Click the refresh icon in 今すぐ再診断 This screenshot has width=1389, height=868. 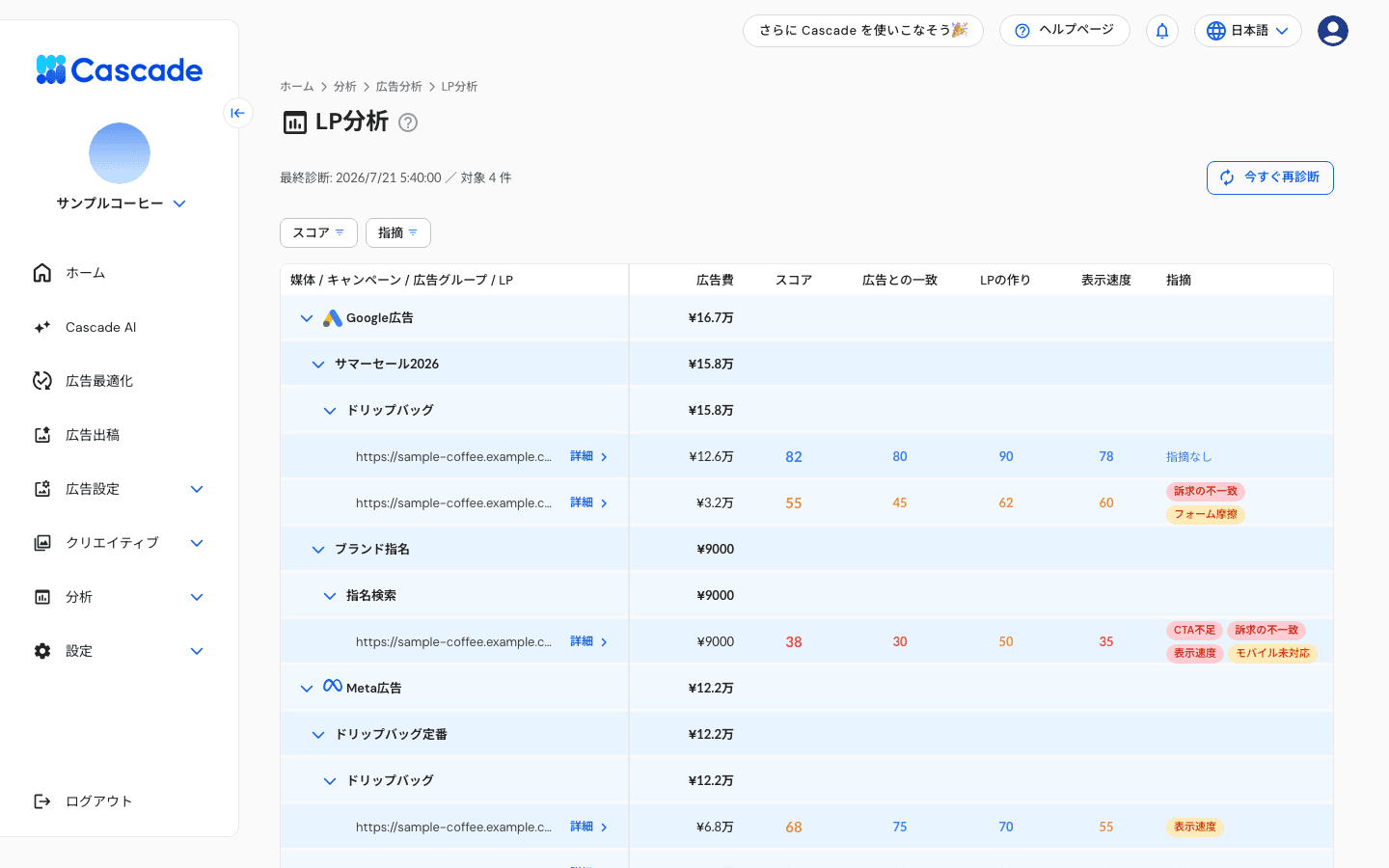[x=1227, y=177]
